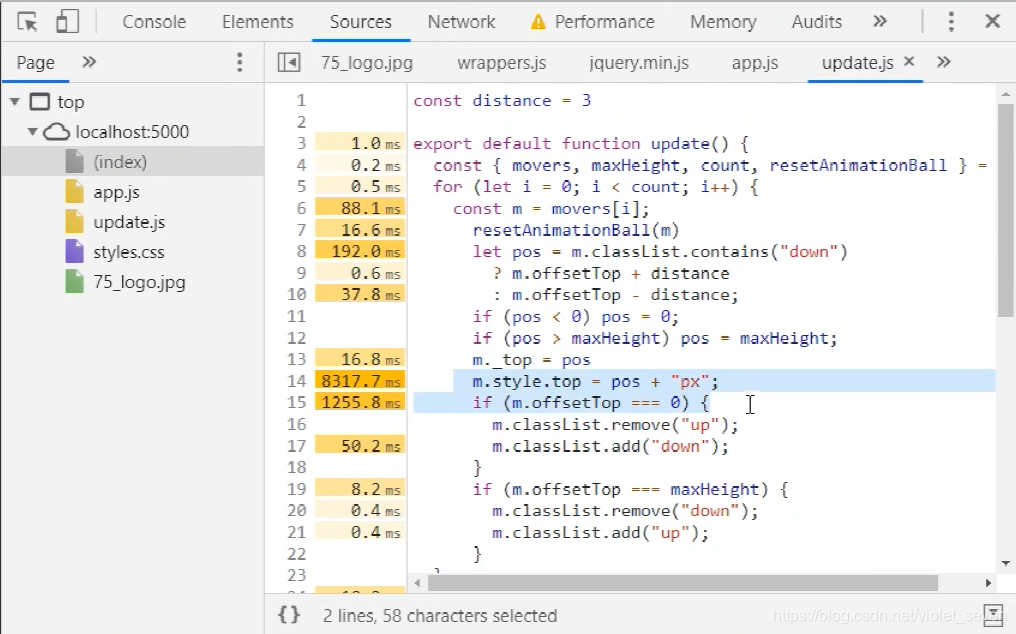Open update.js in file tree
1016x634 pixels.
129,222
